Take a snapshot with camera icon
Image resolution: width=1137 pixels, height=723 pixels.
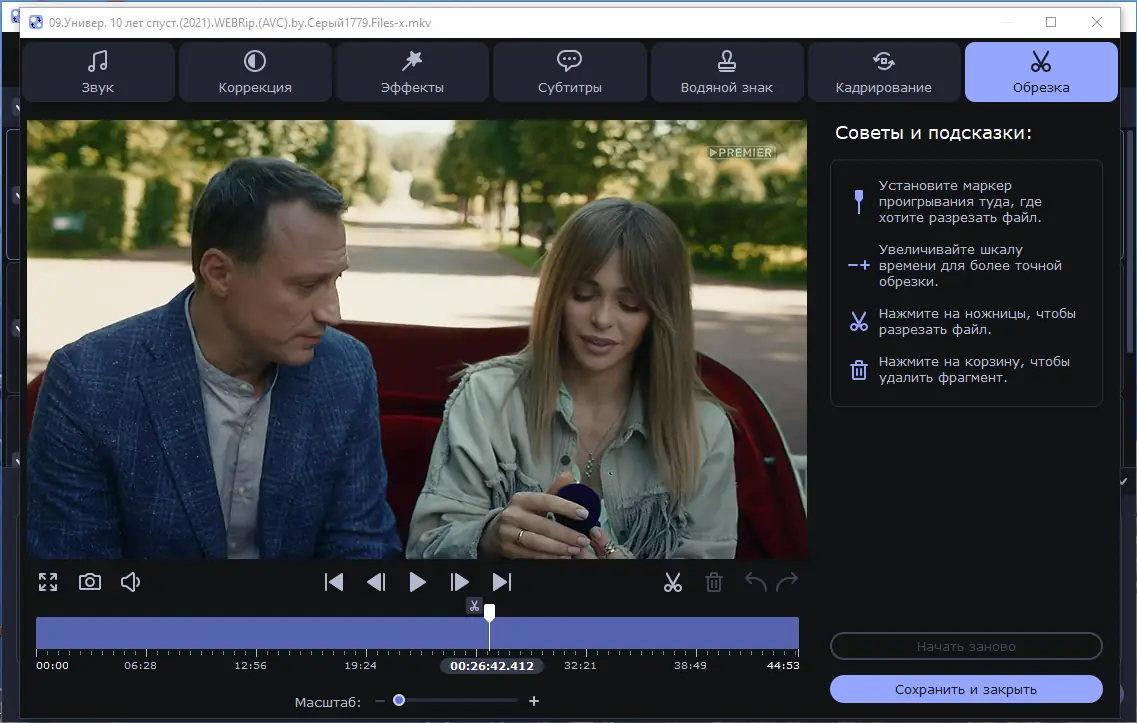[x=90, y=582]
